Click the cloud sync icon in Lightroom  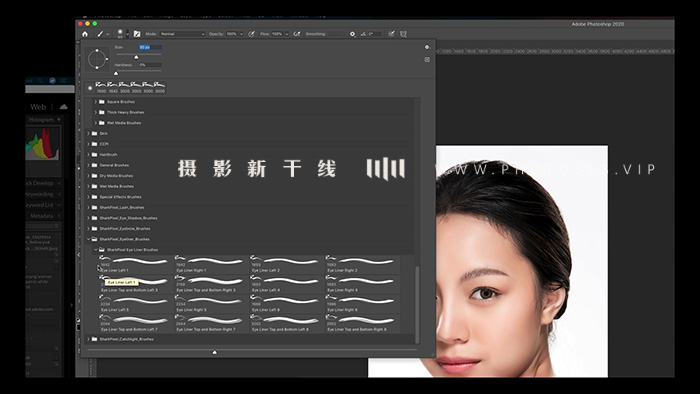pos(63,107)
